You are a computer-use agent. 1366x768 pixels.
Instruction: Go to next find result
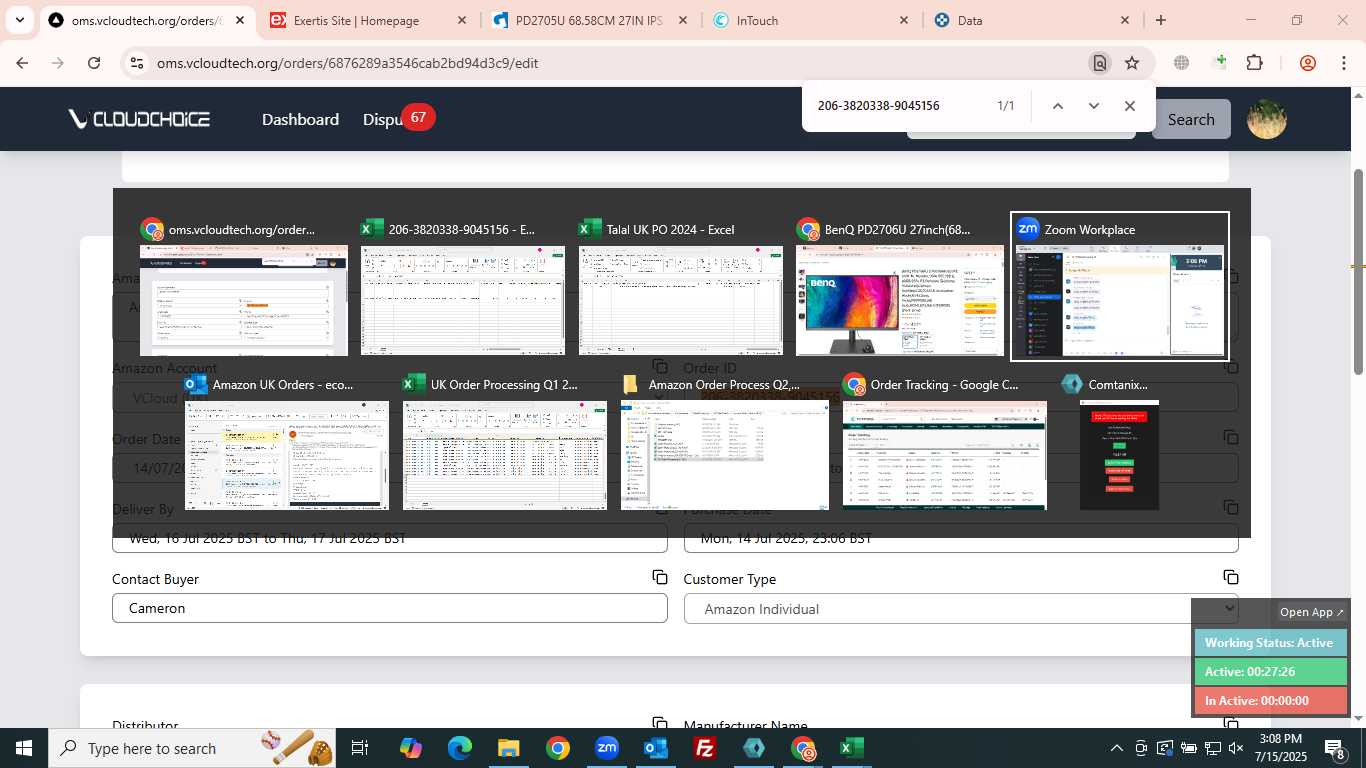click(x=1094, y=106)
